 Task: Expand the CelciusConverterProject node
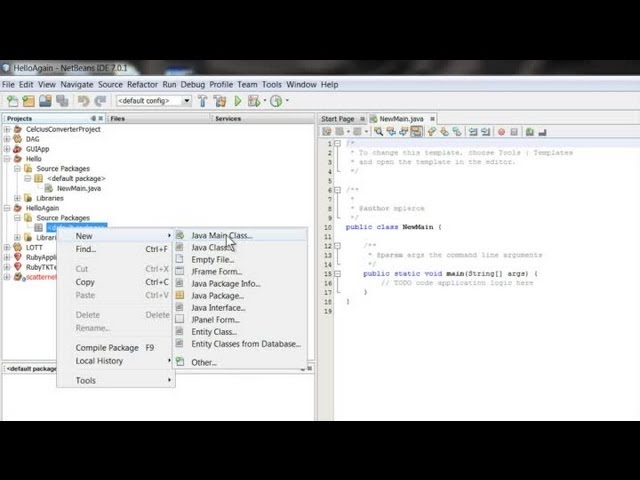click(x=7, y=129)
